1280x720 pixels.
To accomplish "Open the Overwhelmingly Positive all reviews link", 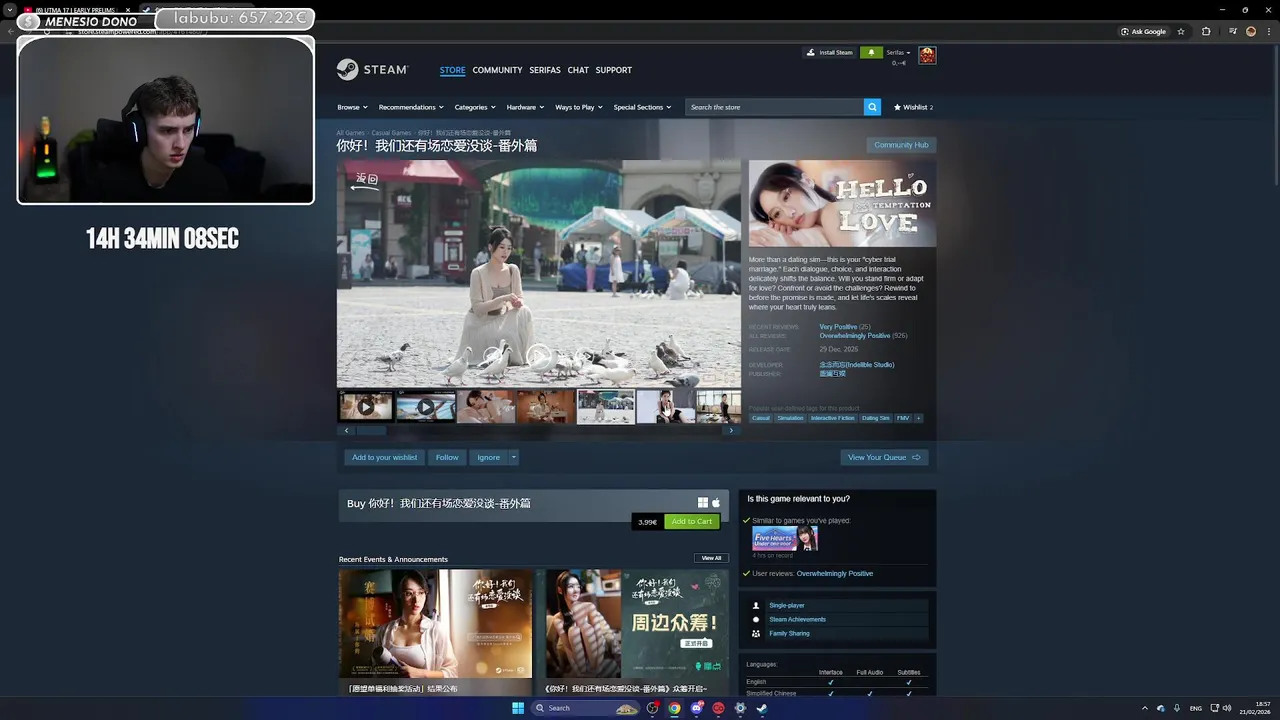I will coord(854,336).
